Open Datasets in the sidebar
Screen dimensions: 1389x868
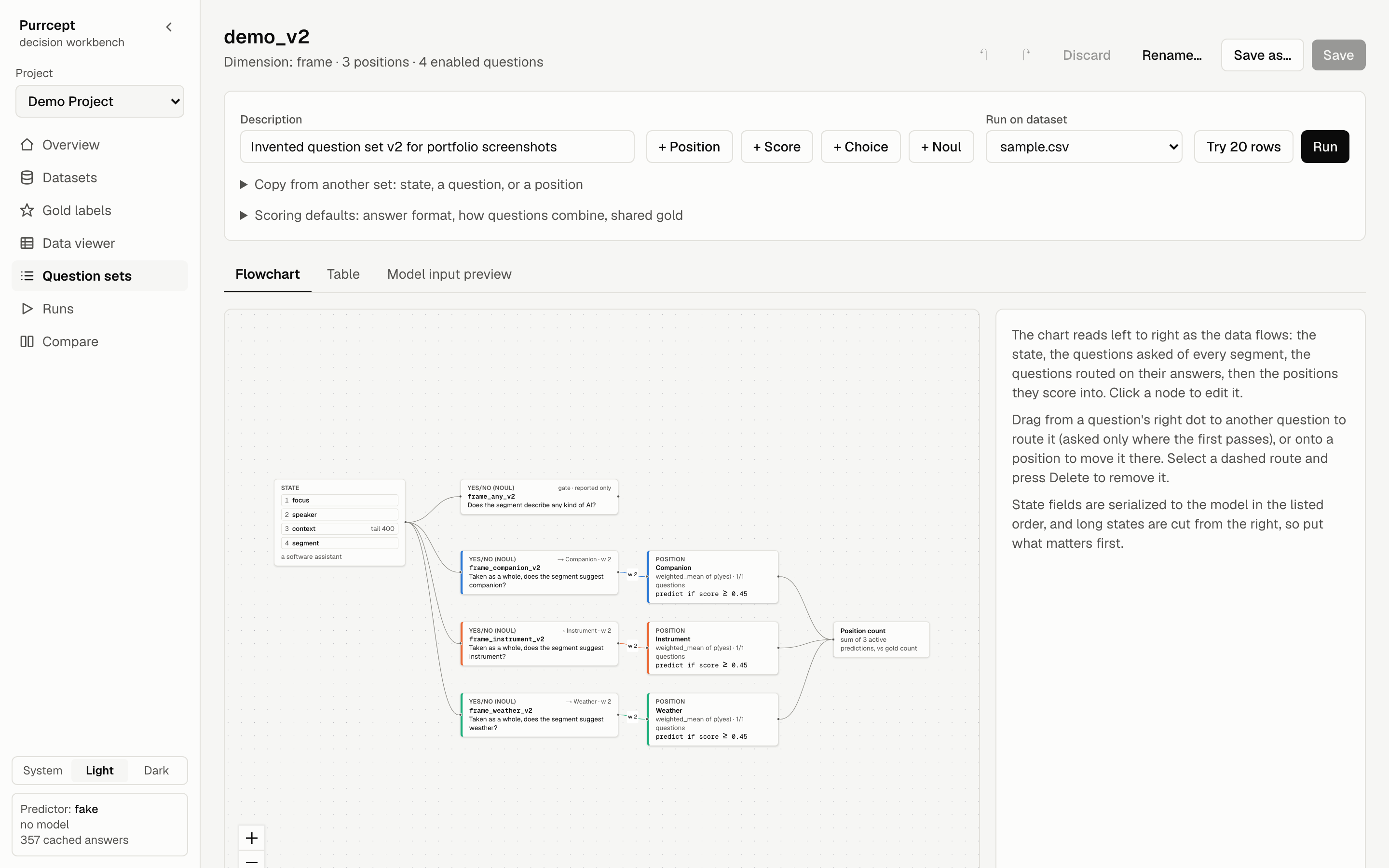tap(100, 177)
